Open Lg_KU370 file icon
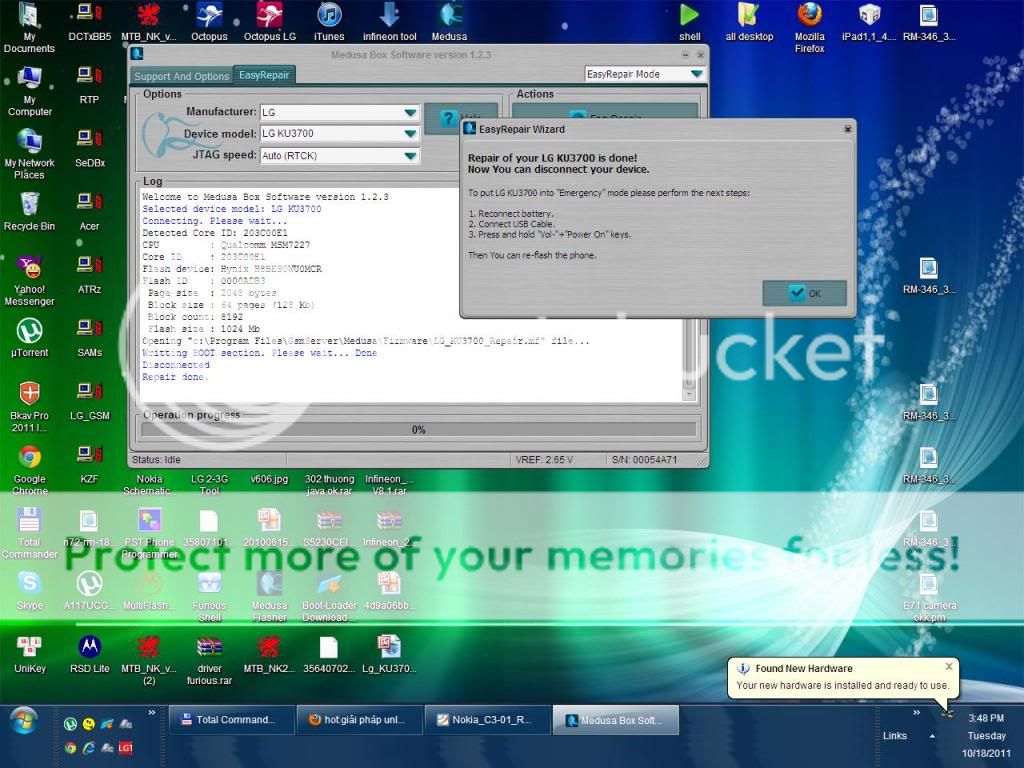 (389, 654)
